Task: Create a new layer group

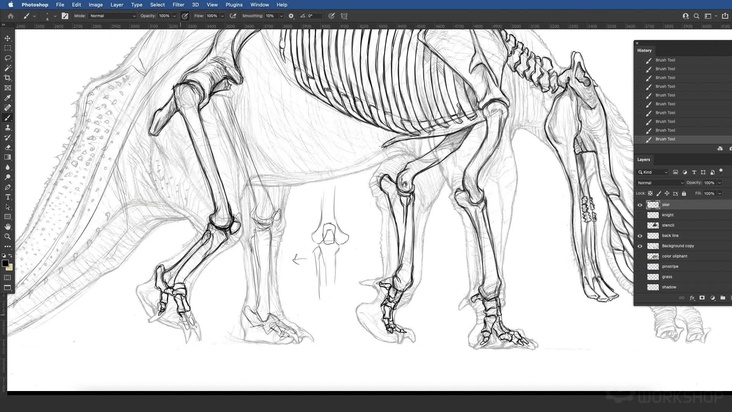Action: (723, 298)
